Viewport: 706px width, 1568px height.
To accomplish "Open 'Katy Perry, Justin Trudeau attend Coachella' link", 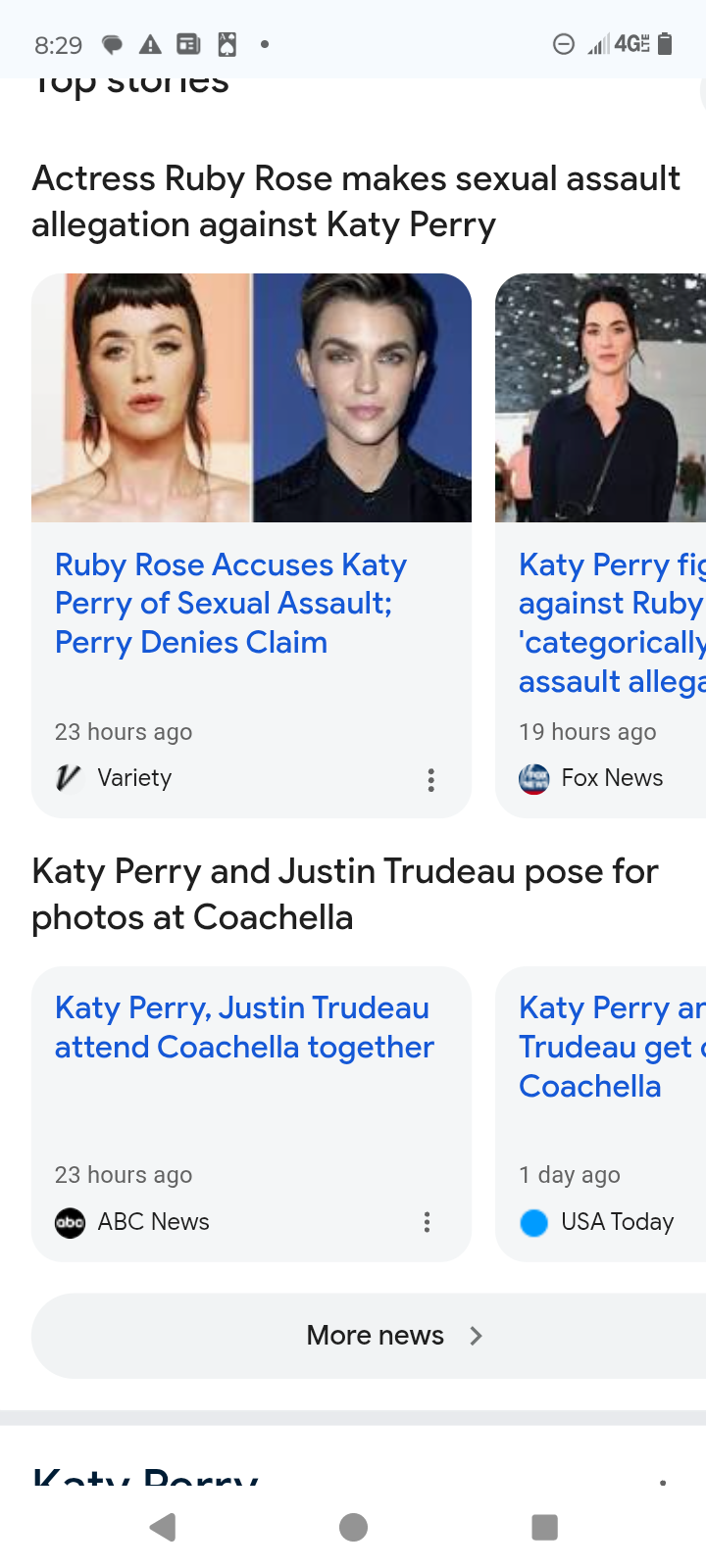I will click(x=243, y=1027).
